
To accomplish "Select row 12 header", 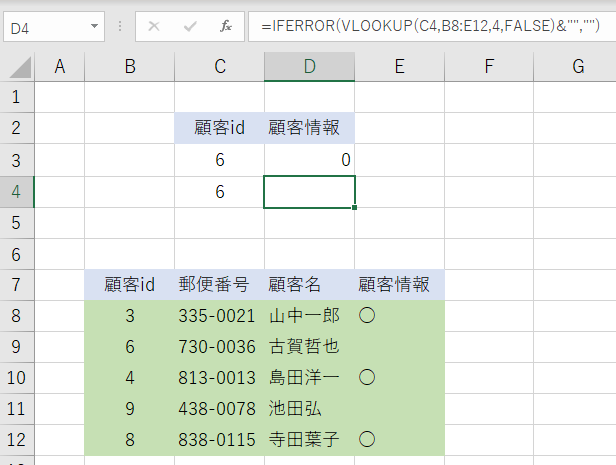I will [16, 440].
